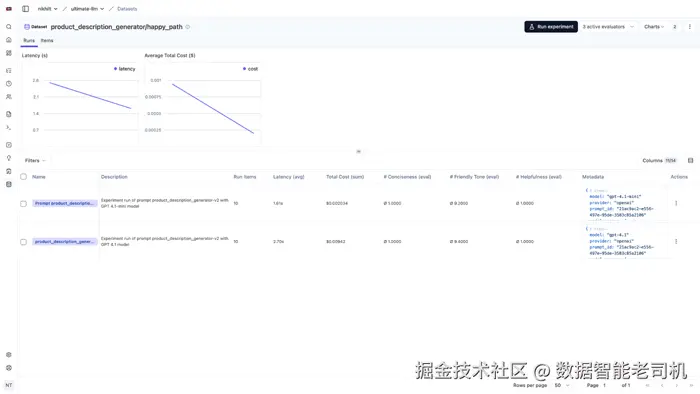The image size is (700, 394).
Task: Expand the Filters dropdown
Action: coord(35,161)
